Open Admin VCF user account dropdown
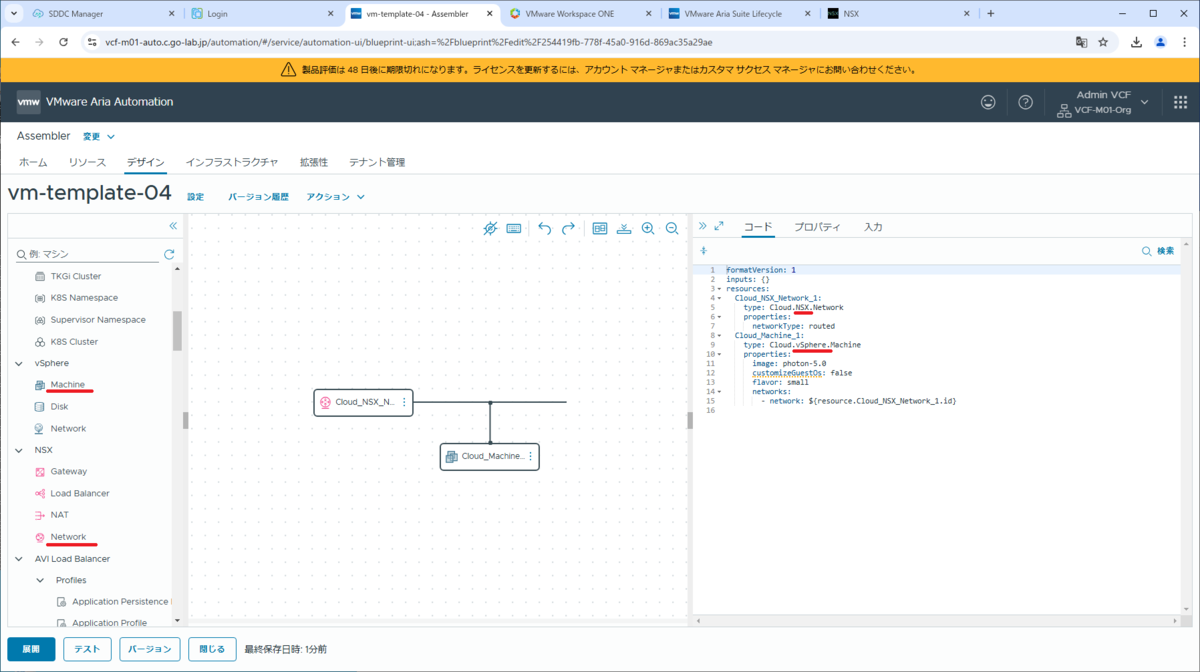The image size is (1200, 672). pos(1103,102)
